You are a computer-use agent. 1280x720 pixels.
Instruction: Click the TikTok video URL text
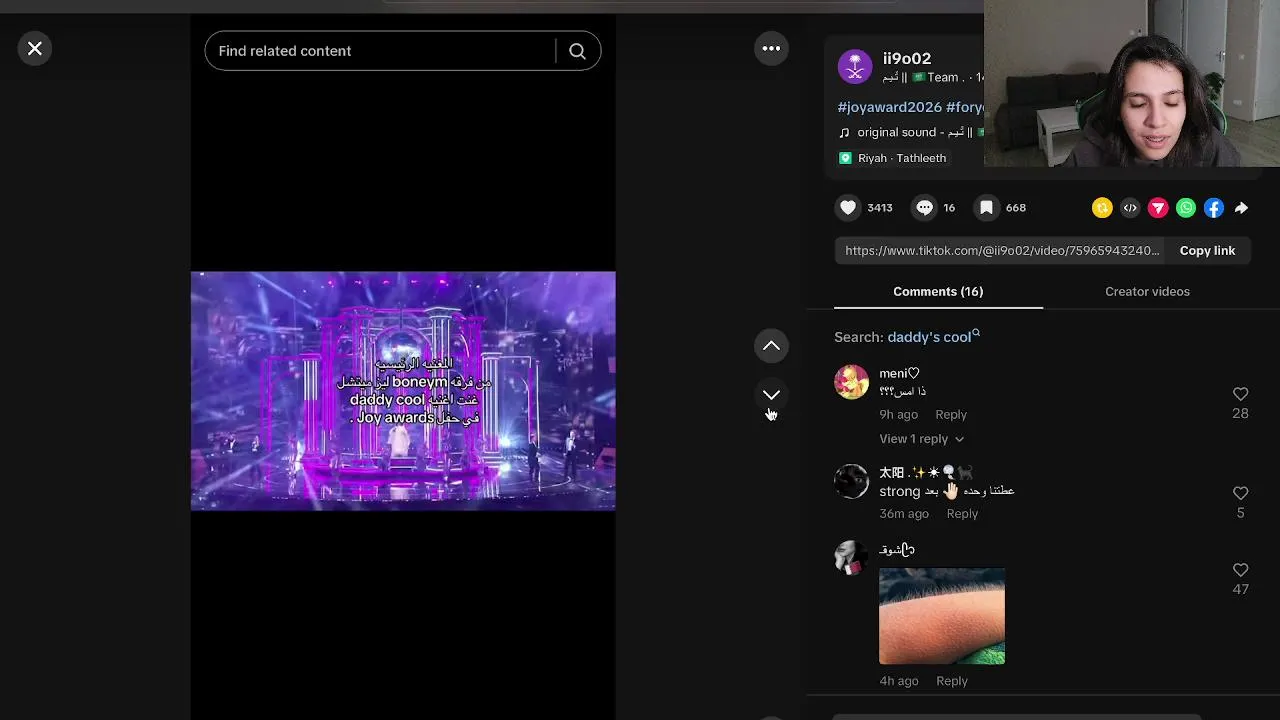click(x=1002, y=251)
